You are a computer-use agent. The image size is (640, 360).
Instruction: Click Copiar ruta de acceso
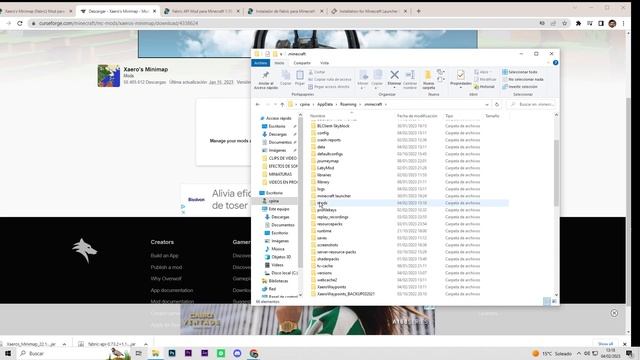[329, 79]
